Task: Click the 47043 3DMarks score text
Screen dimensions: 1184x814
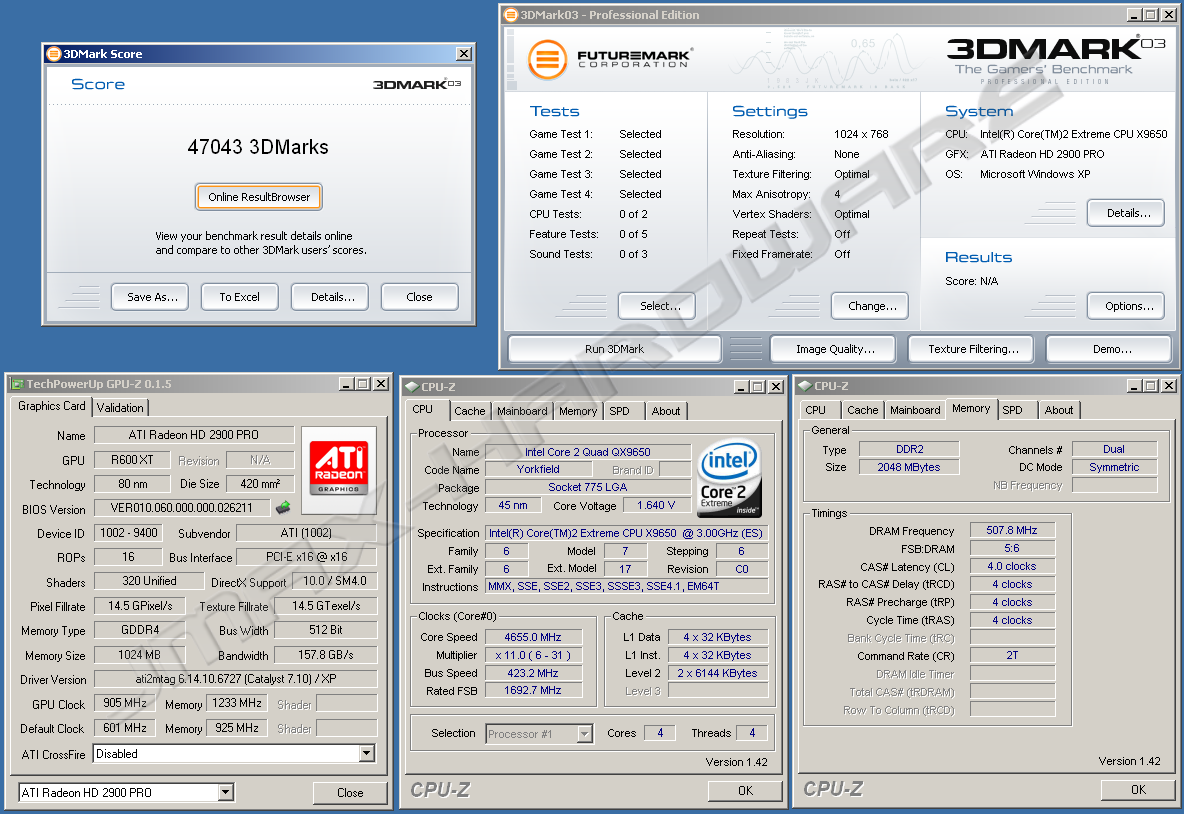Action: (x=258, y=147)
